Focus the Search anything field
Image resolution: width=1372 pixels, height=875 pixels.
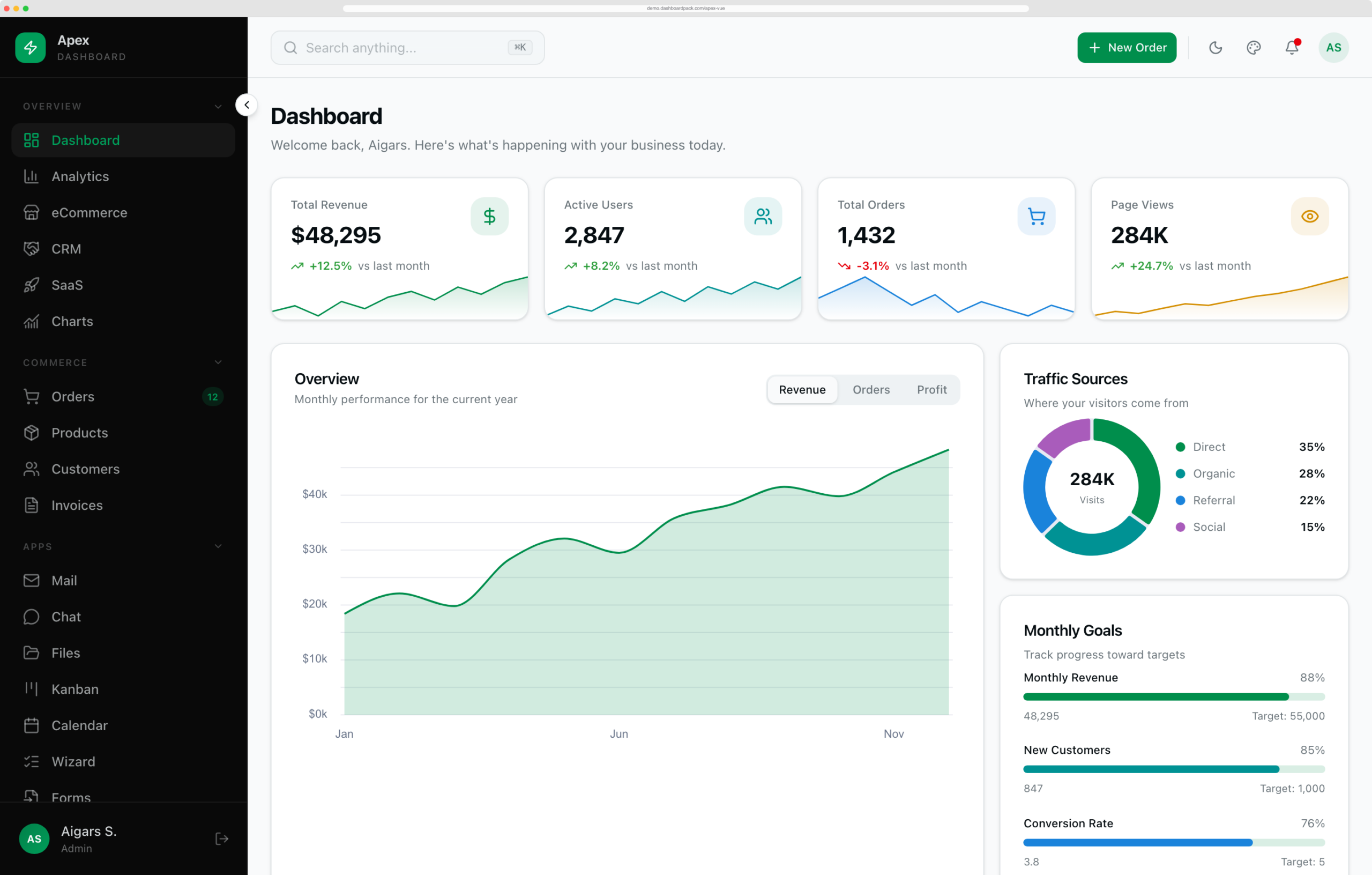(x=407, y=48)
